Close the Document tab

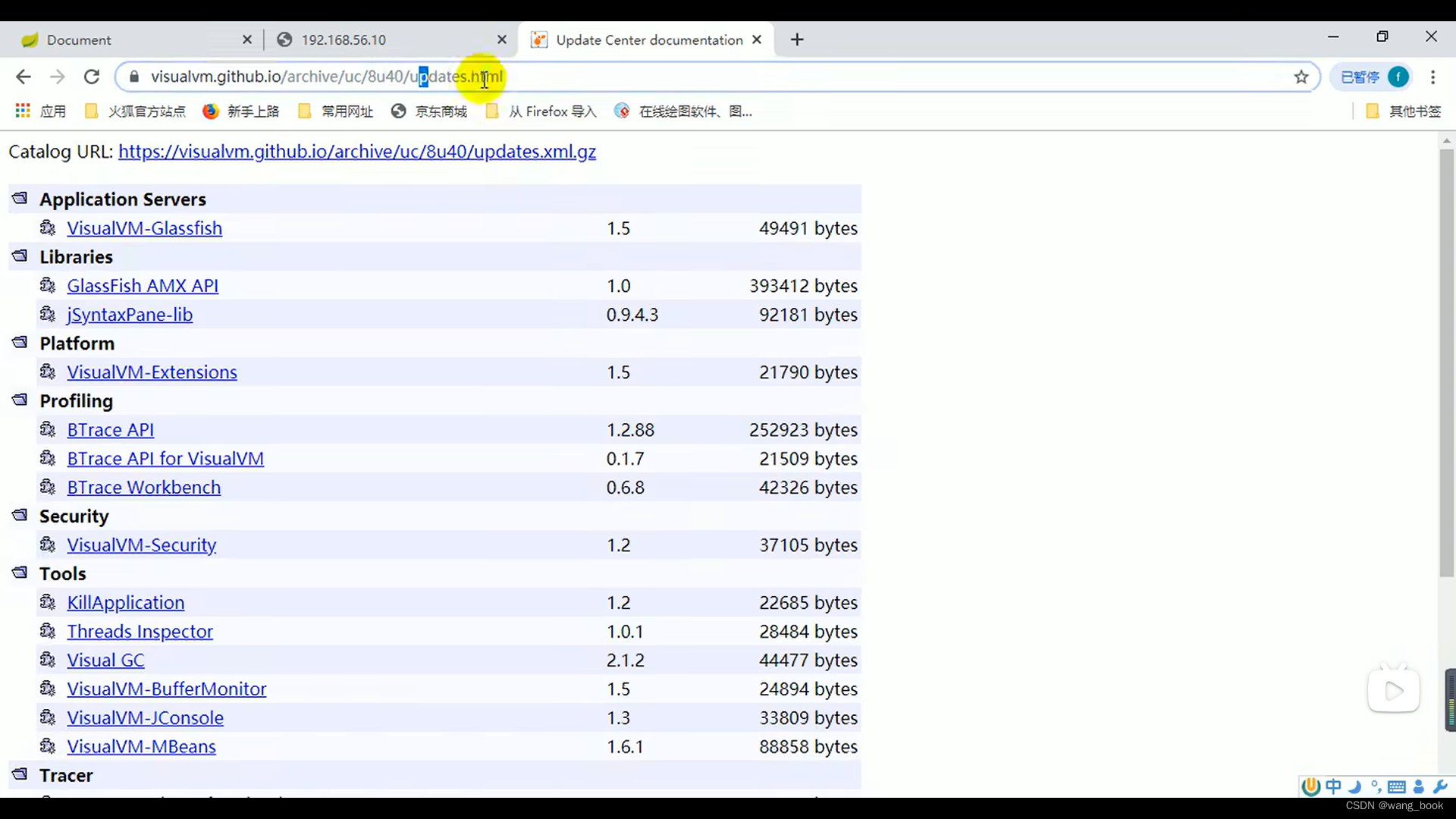247,39
